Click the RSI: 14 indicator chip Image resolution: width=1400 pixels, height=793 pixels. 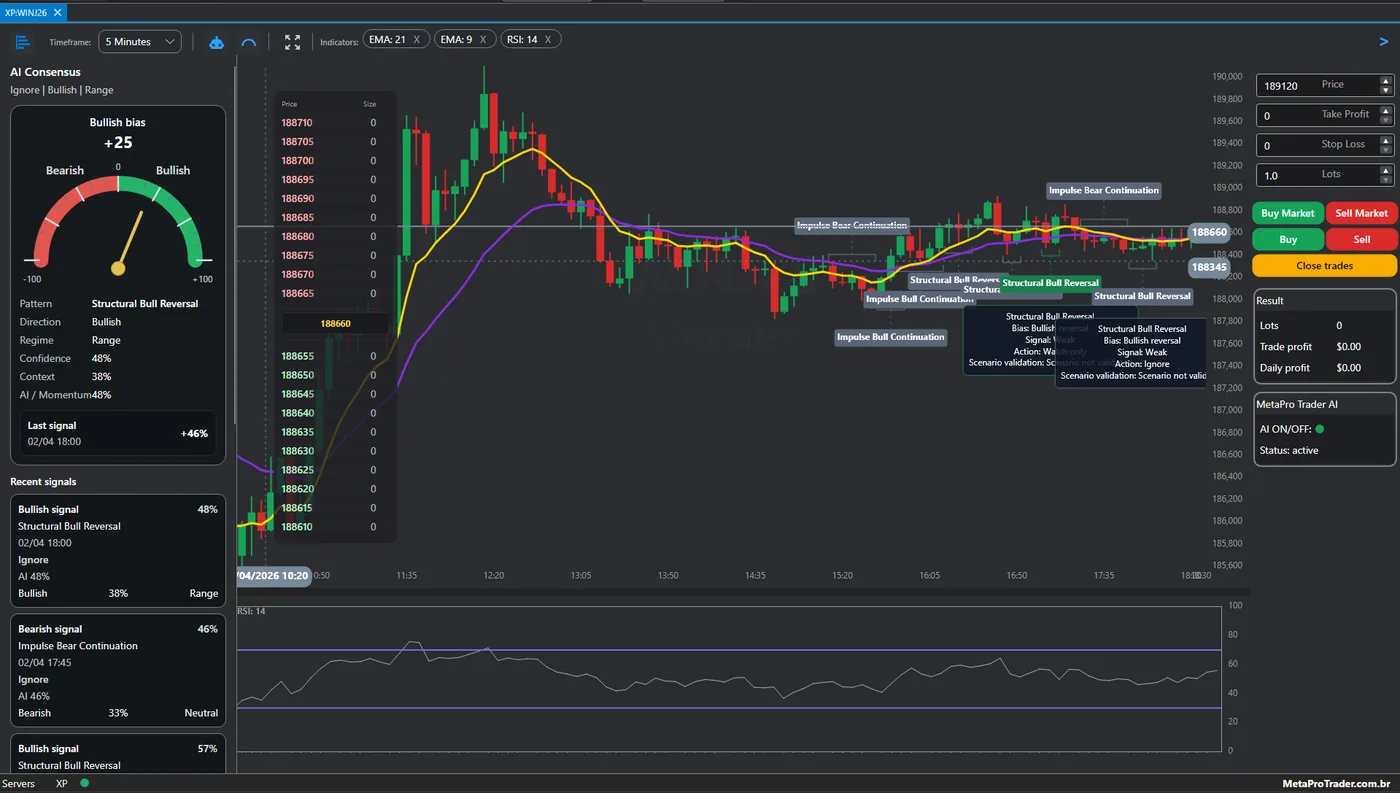click(x=529, y=40)
